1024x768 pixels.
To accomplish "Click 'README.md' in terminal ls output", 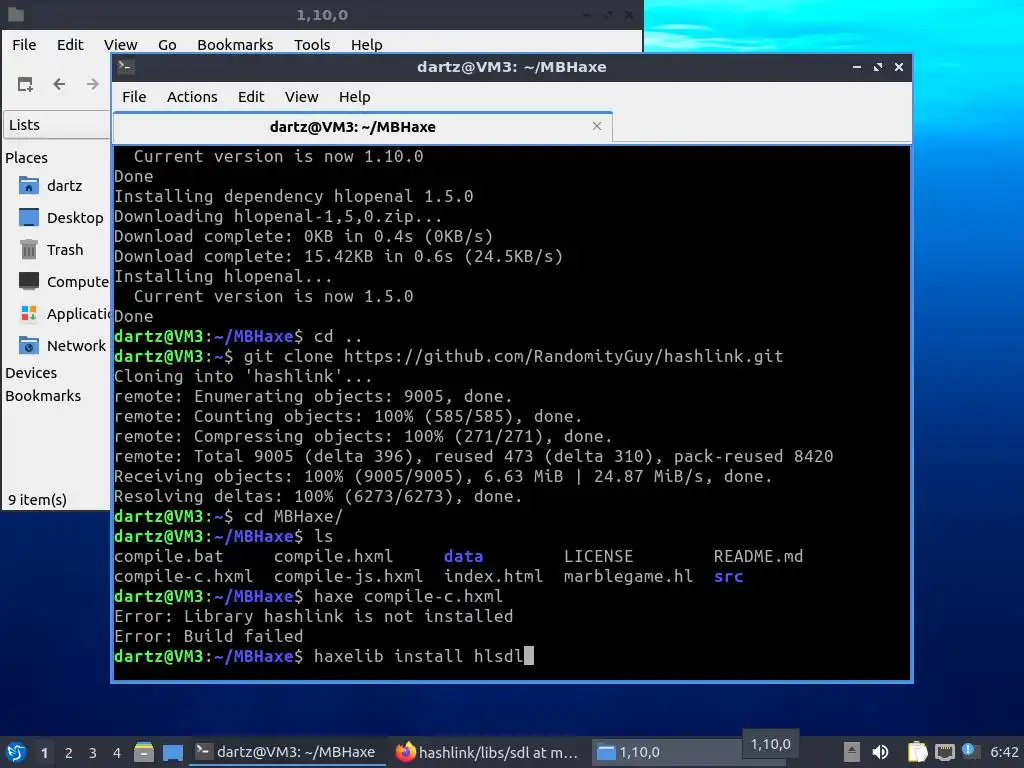I will click(x=758, y=556).
